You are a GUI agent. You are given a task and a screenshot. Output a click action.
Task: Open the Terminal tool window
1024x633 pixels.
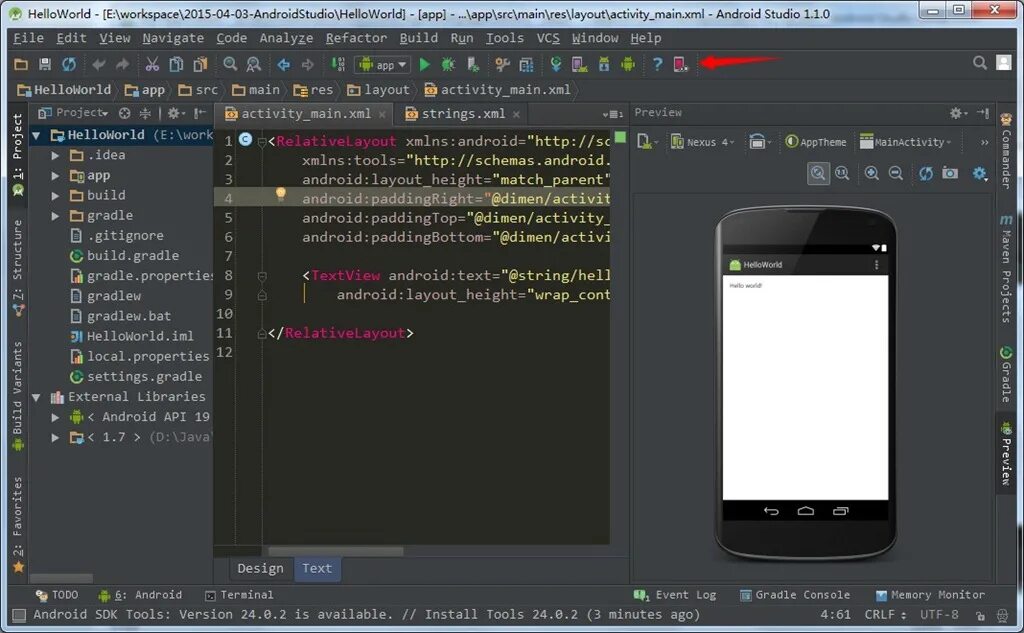tap(240, 595)
